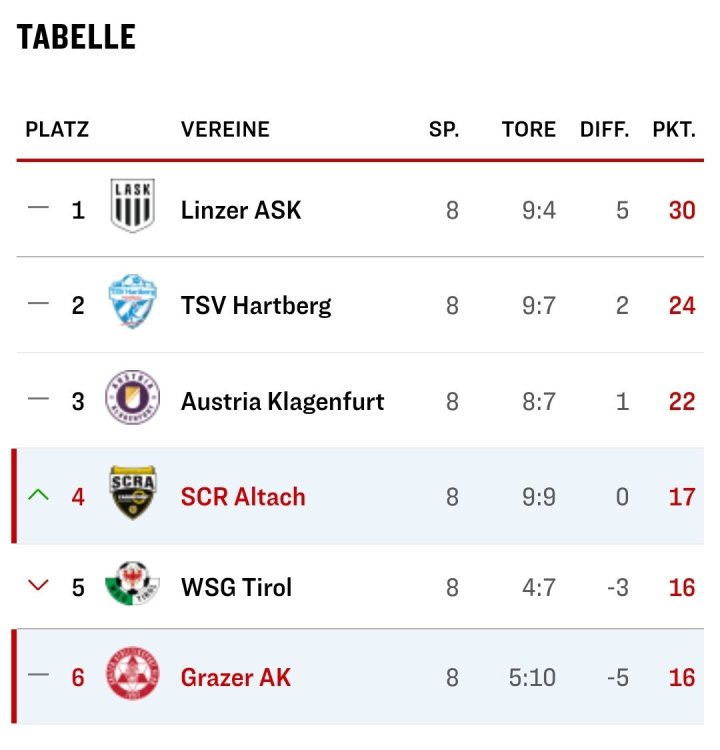The height and width of the screenshot is (750, 720).
Task: Click the VEREINE column header
Action: (x=225, y=130)
